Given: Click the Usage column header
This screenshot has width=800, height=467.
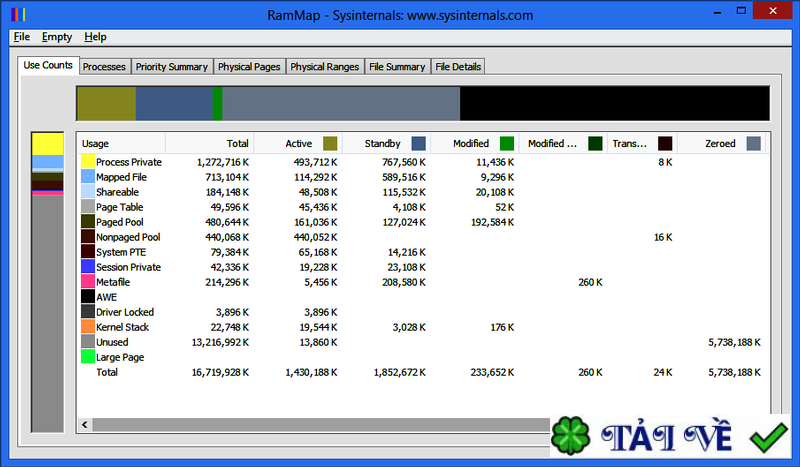Looking at the screenshot, I should pyautogui.click(x=121, y=143).
